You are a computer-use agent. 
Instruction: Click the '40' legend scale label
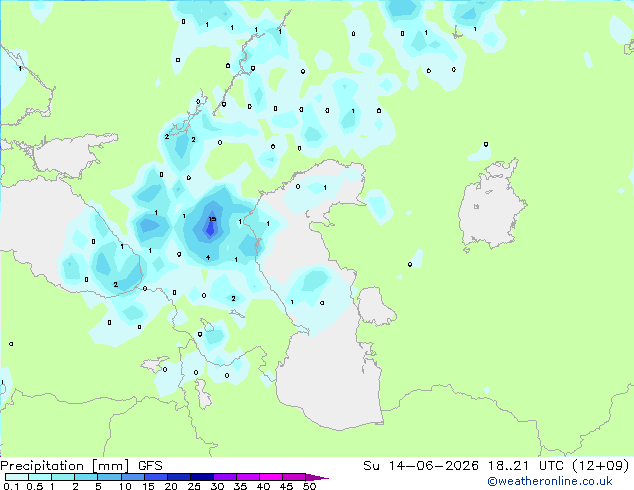[x=263, y=486]
